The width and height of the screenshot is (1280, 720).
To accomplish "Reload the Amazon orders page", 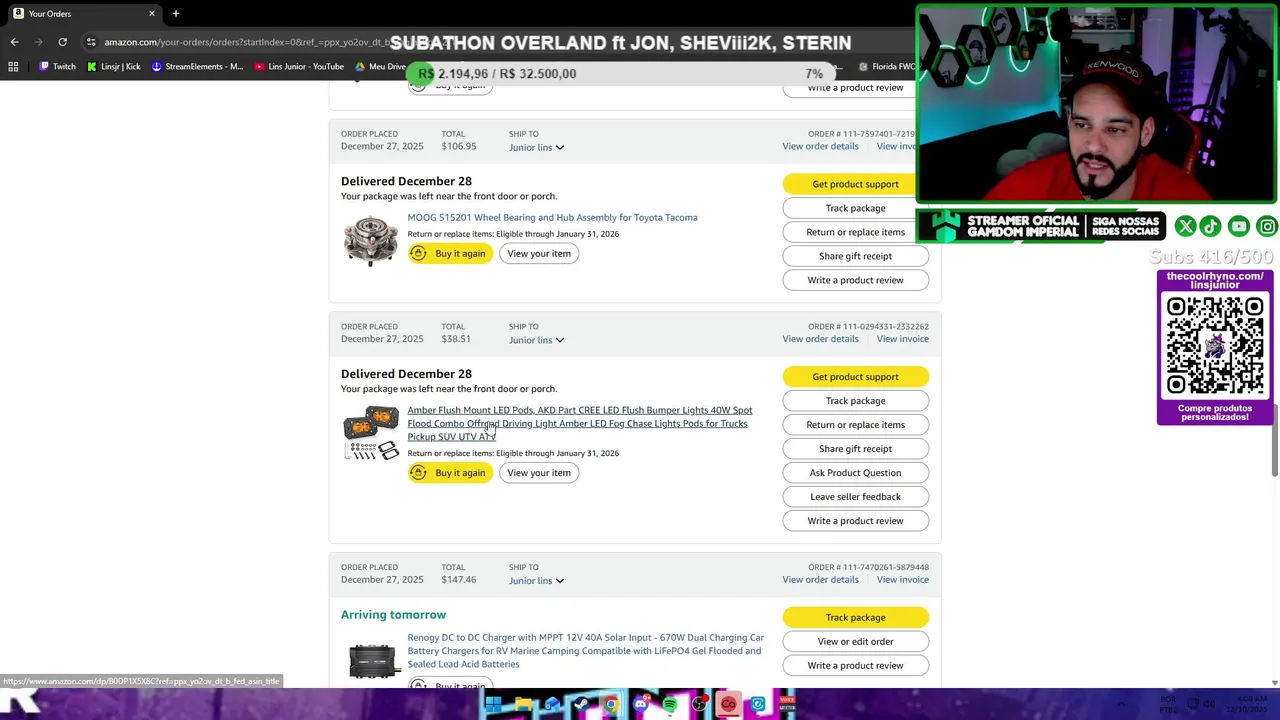I will tap(62, 42).
